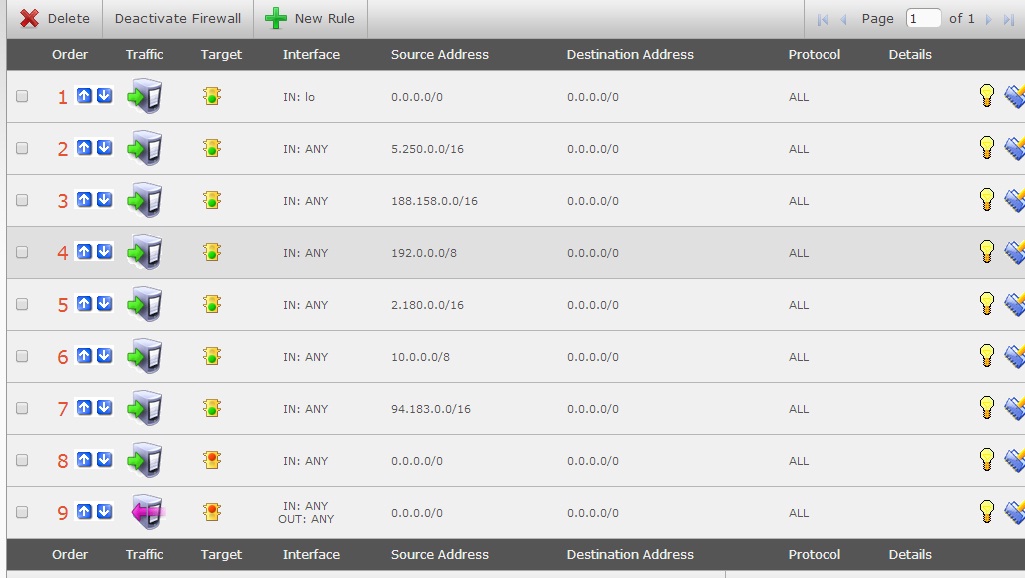Move rule 1 down one position
This screenshot has height=578, width=1025.
[x=104, y=96]
